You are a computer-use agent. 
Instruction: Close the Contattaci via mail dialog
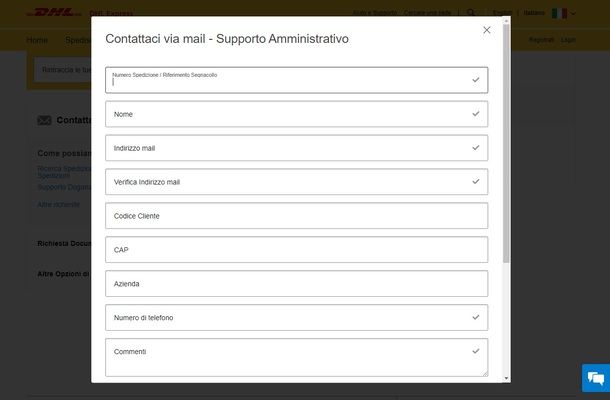pos(486,30)
